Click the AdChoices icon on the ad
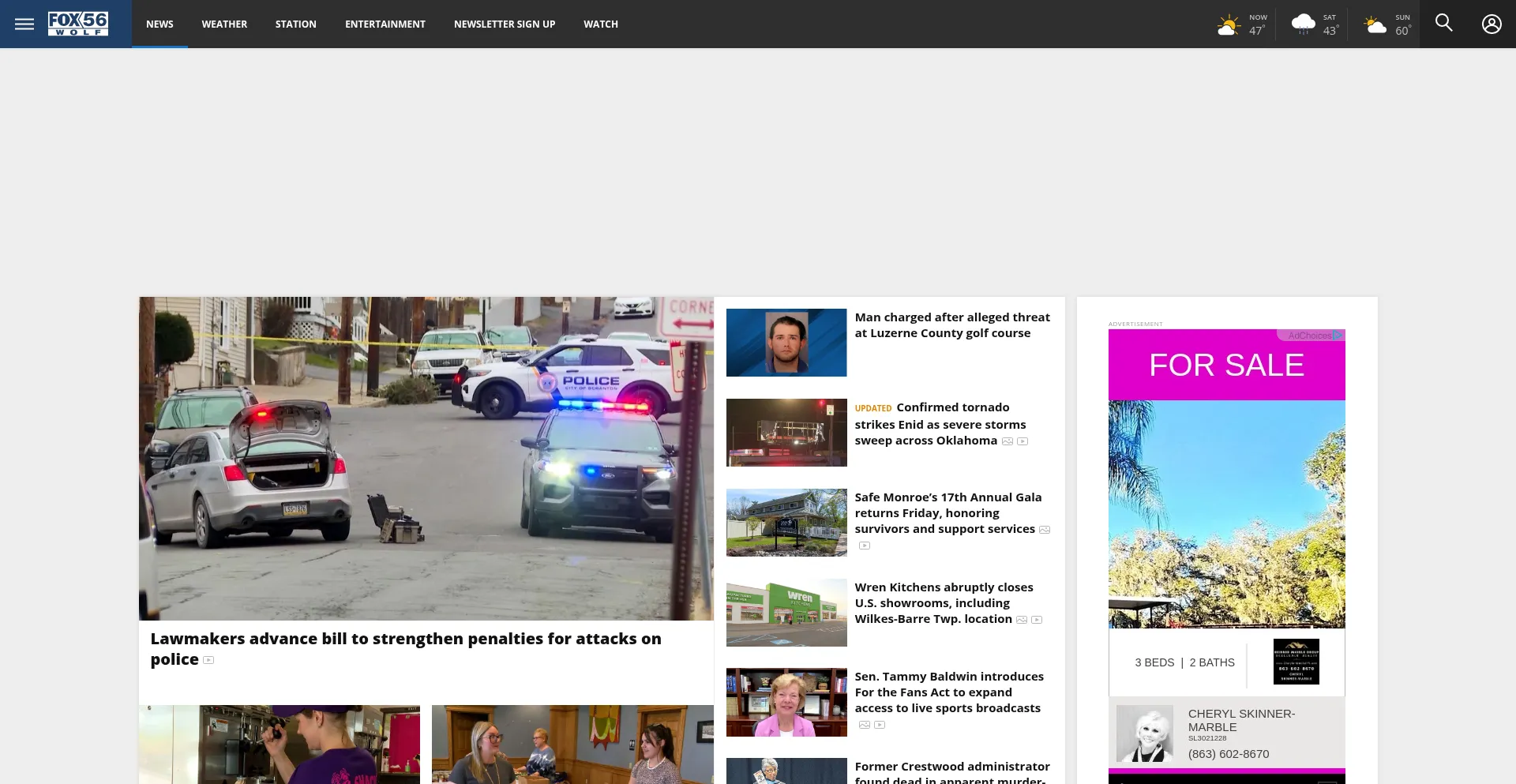1516x784 pixels. tap(1338, 336)
